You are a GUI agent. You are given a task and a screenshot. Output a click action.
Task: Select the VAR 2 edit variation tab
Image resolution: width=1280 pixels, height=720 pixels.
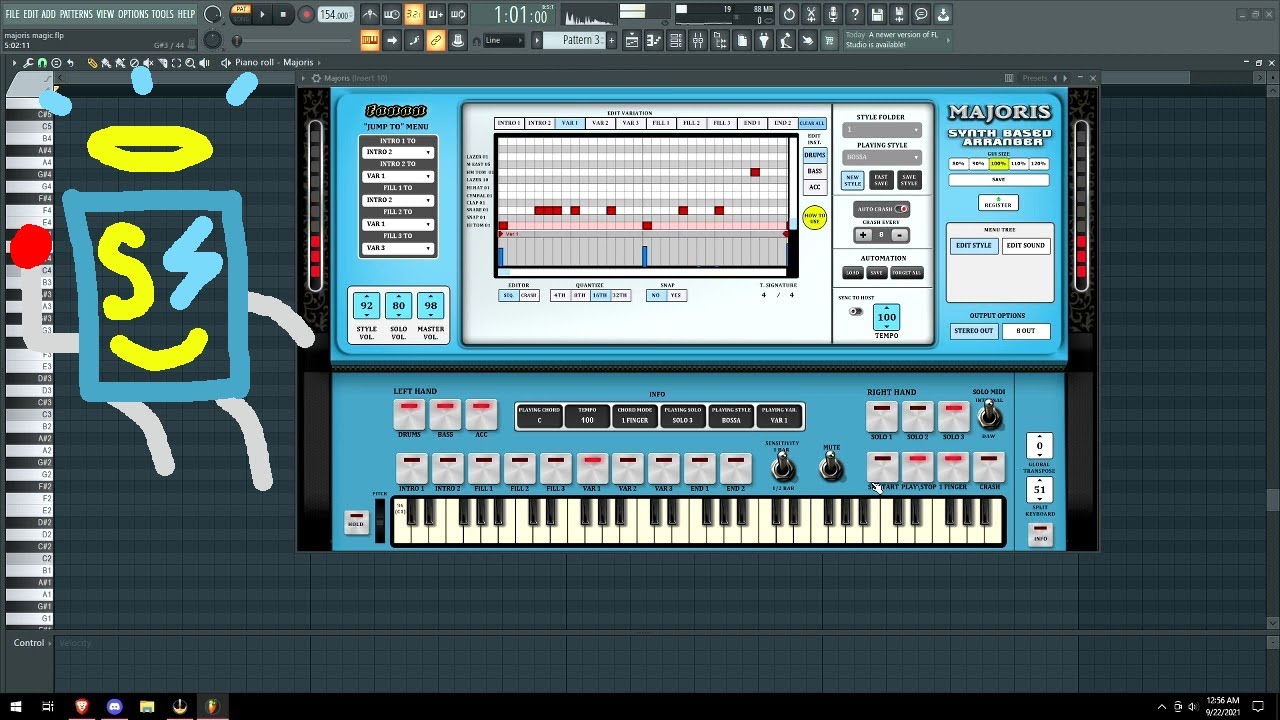tap(600, 123)
